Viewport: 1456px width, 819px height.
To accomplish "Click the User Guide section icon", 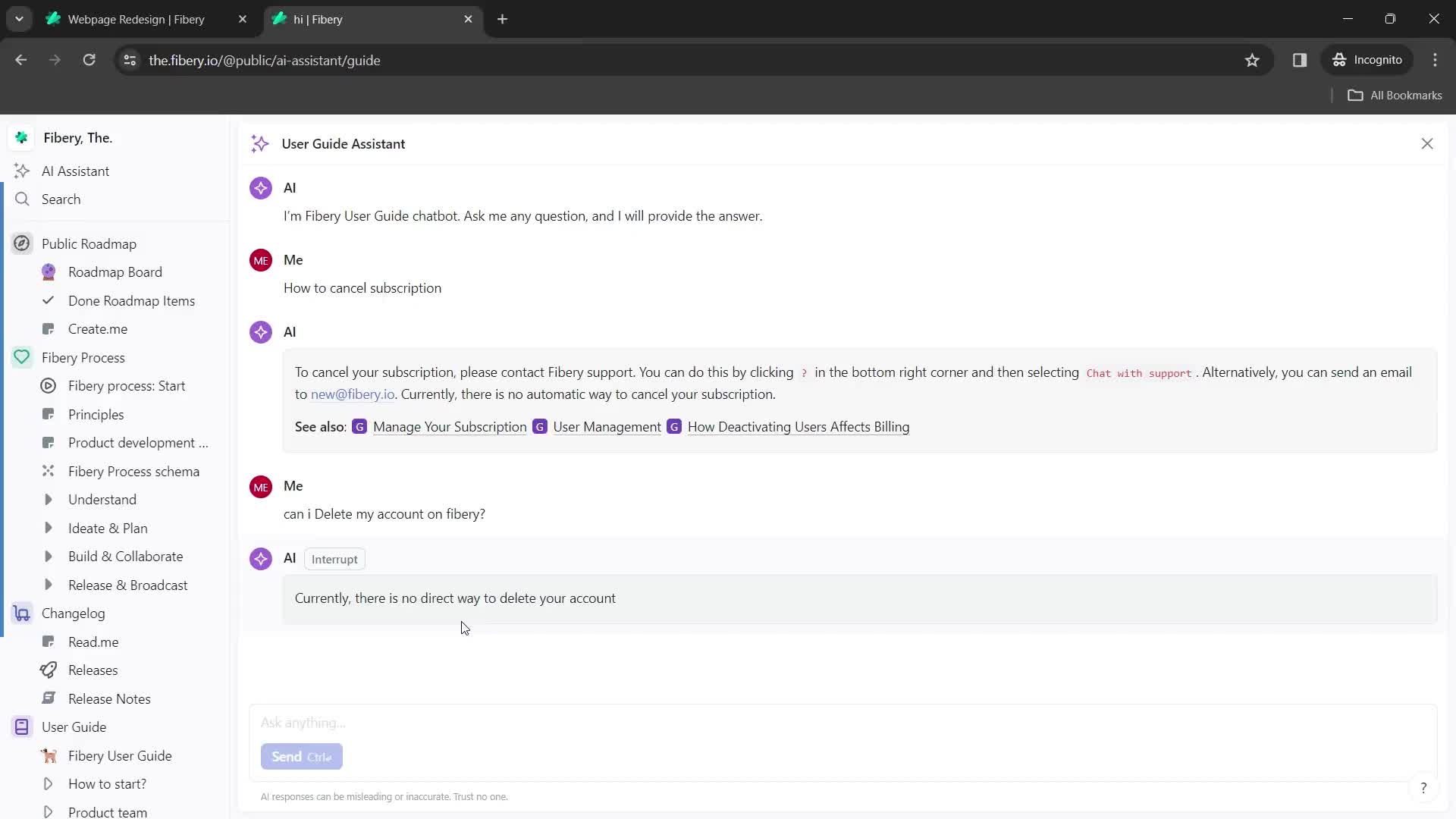I will tap(22, 727).
